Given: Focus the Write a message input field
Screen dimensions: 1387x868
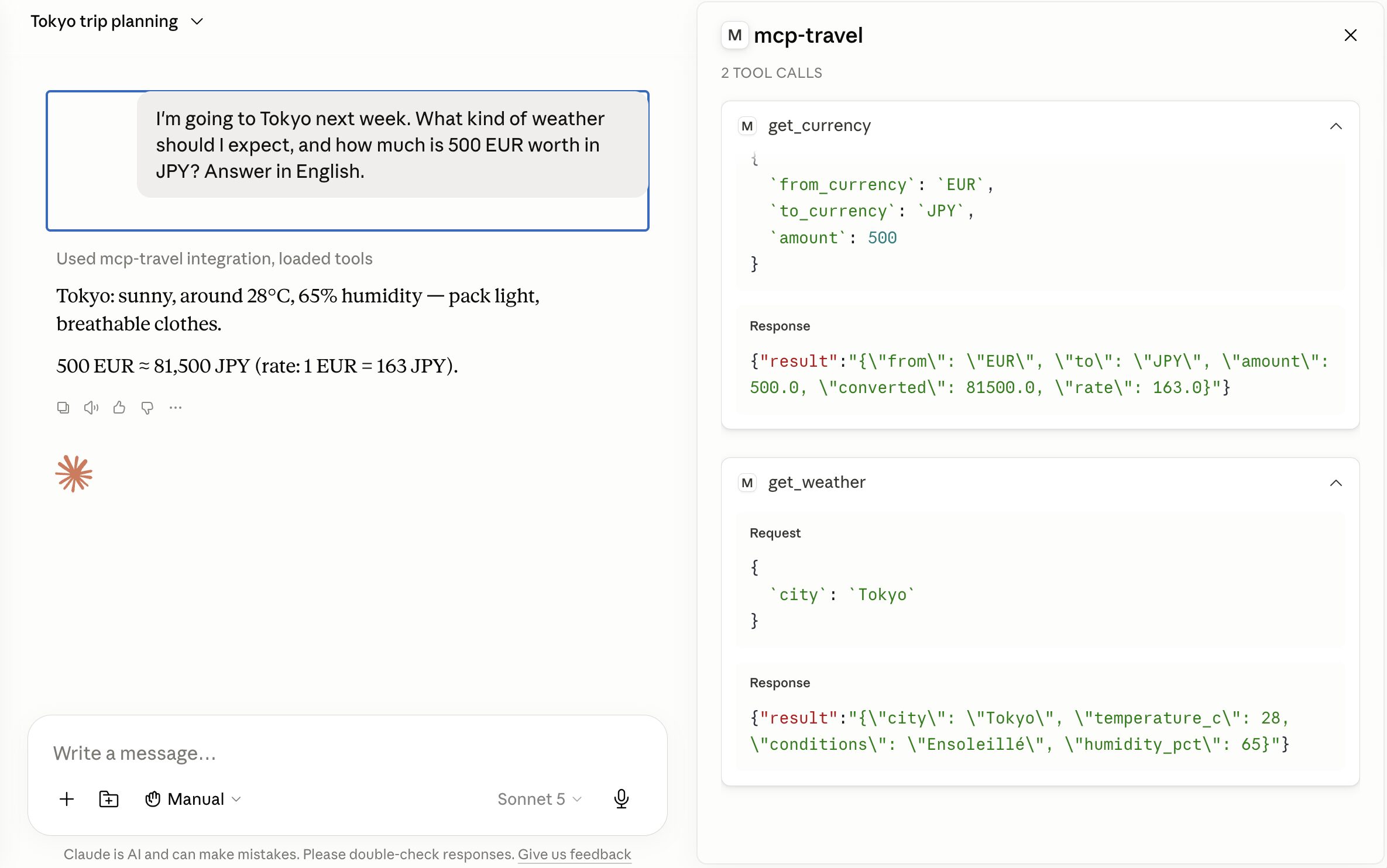Looking at the screenshot, I should point(348,753).
